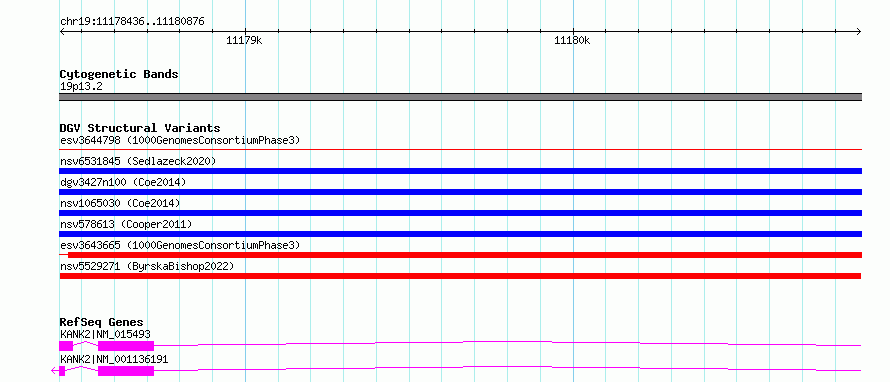Open variant nsv5529271 (ByrskaBishop2022) label
Viewport: 890px width, 382px height.
click(146, 266)
